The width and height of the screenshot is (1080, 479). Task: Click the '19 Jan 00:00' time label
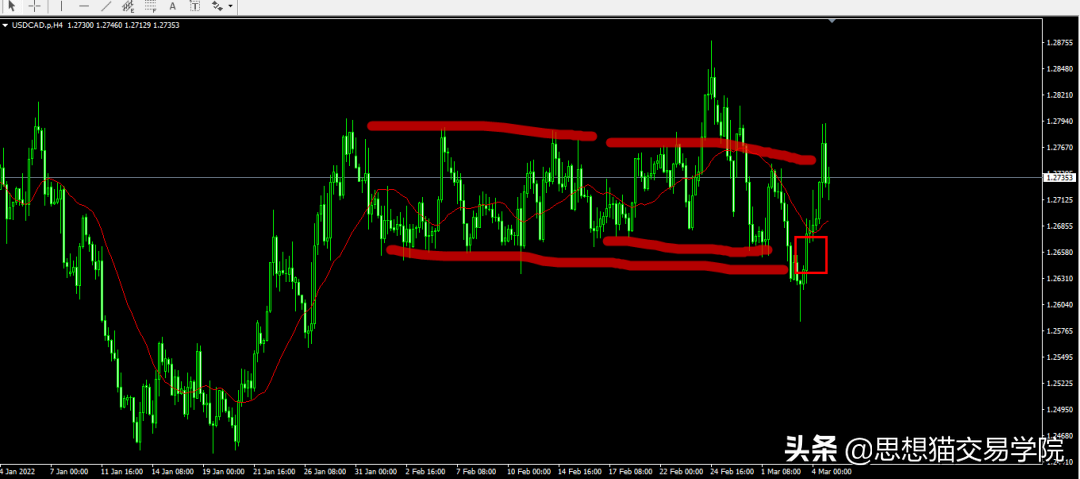[224, 472]
